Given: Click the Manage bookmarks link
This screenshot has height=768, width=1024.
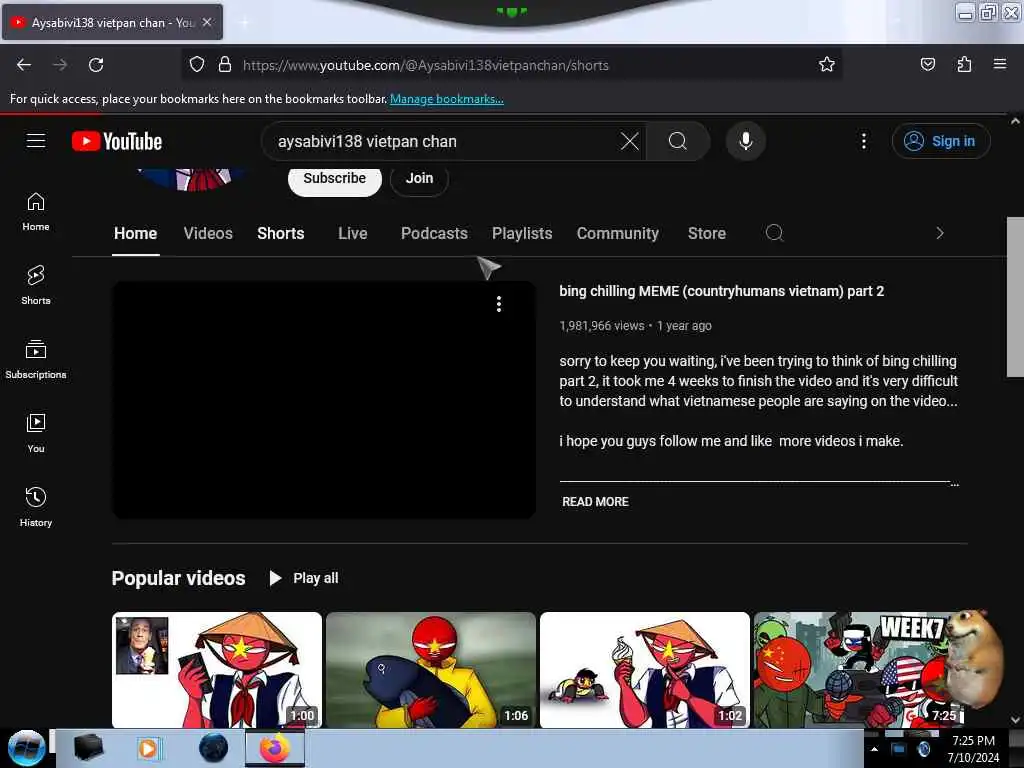Looking at the screenshot, I should pyautogui.click(x=447, y=99).
